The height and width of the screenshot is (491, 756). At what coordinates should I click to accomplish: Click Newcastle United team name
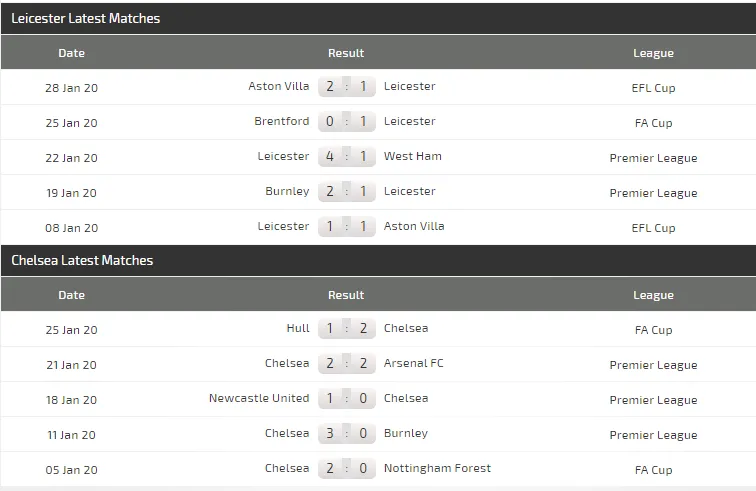[x=259, y=398]
